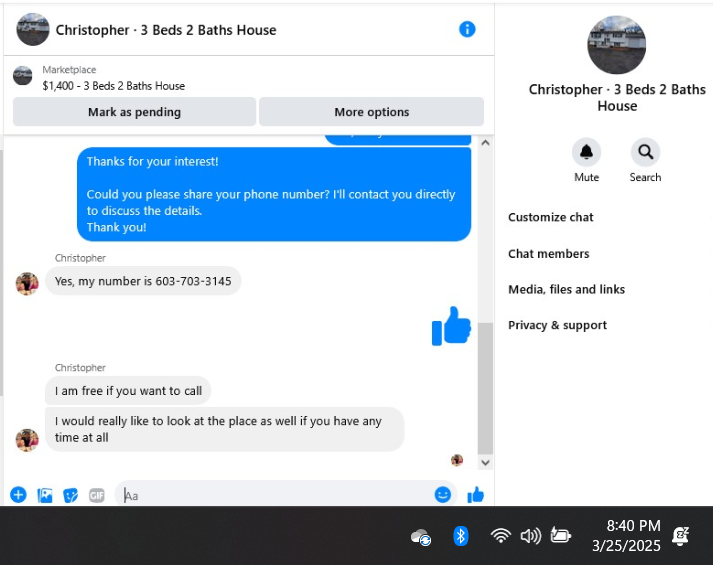
Task: Click the message about looking at the place
Action: click(225, 430)
